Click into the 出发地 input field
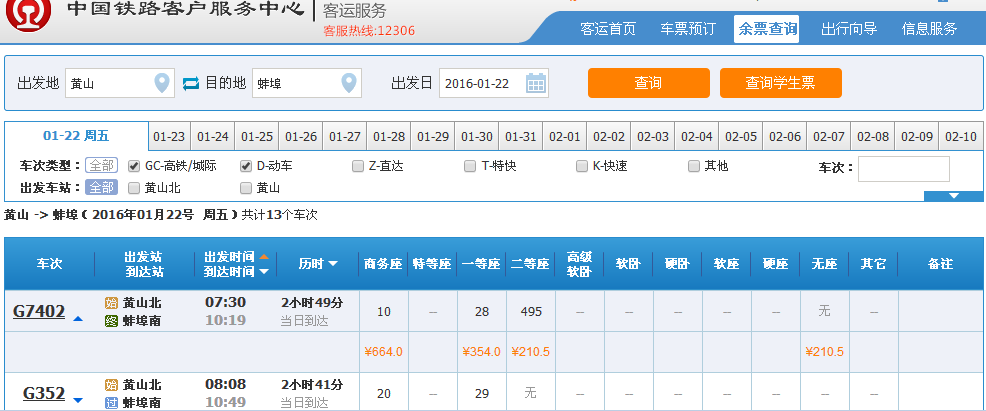Screen dimensions: 986x411 click(120, 83)
